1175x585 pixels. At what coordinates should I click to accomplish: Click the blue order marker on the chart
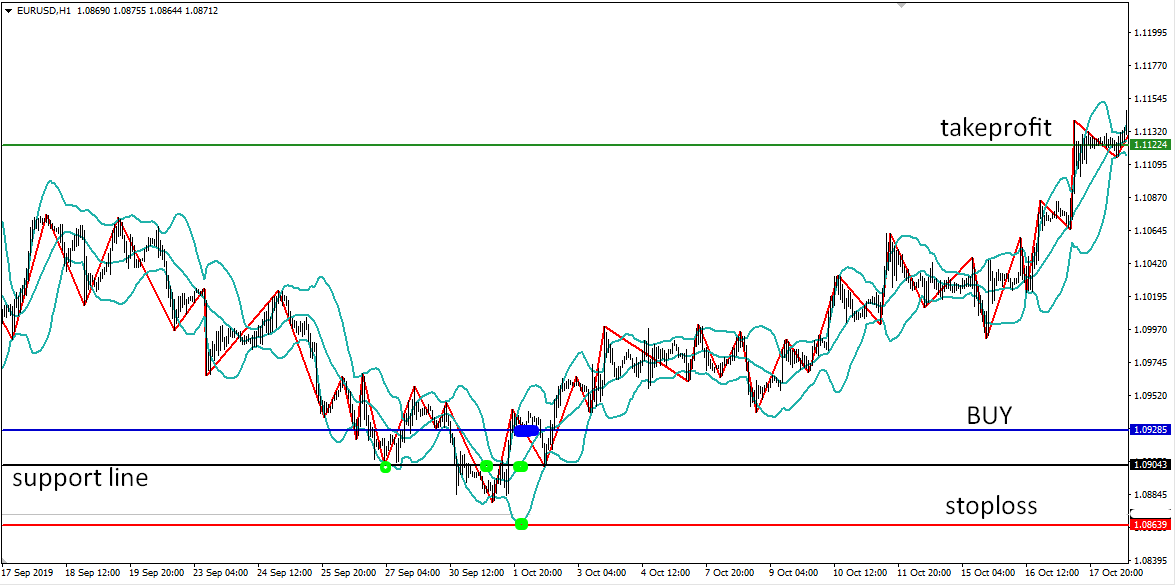[x=526, y=430]
